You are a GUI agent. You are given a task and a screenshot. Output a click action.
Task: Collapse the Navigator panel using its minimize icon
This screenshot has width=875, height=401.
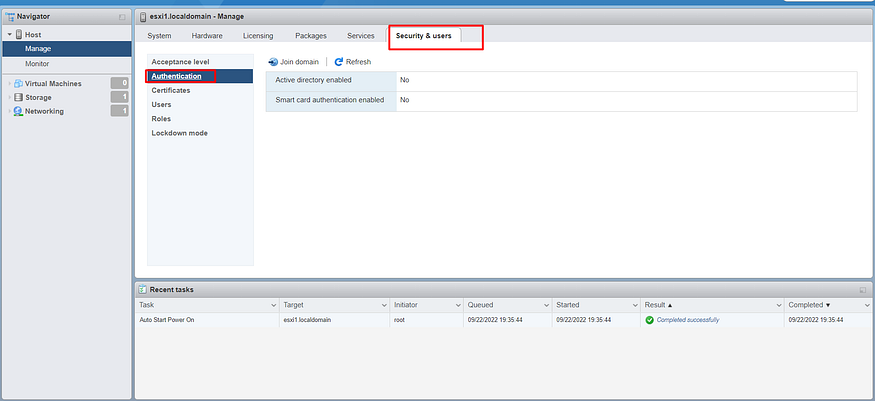[x=122, y=17]
